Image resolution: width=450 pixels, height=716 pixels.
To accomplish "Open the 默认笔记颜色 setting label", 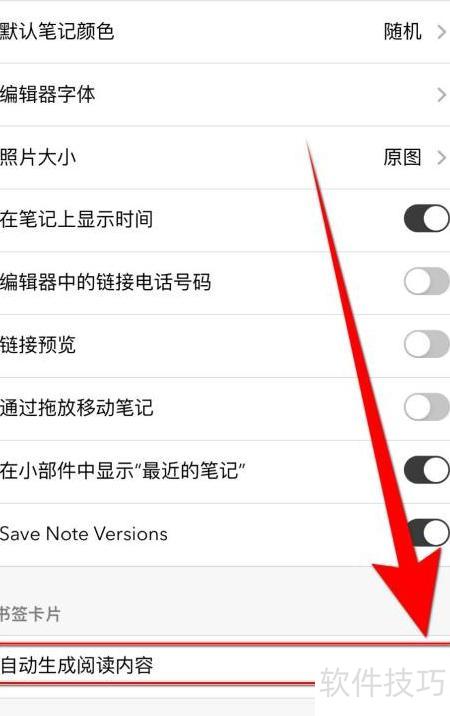I will (57, 32).
